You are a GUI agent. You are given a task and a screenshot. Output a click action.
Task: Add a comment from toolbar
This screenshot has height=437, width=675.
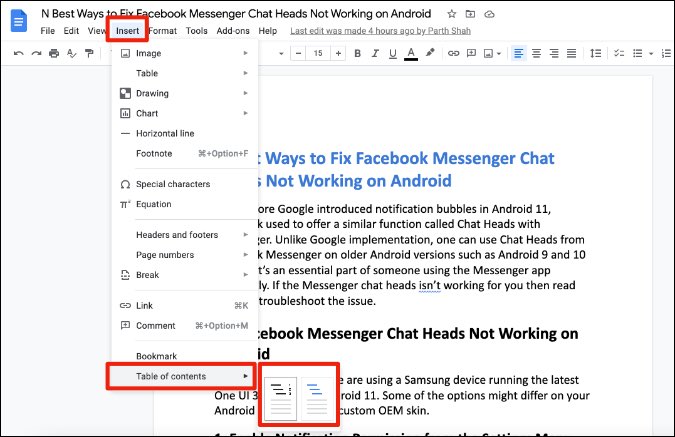[471, 53]
